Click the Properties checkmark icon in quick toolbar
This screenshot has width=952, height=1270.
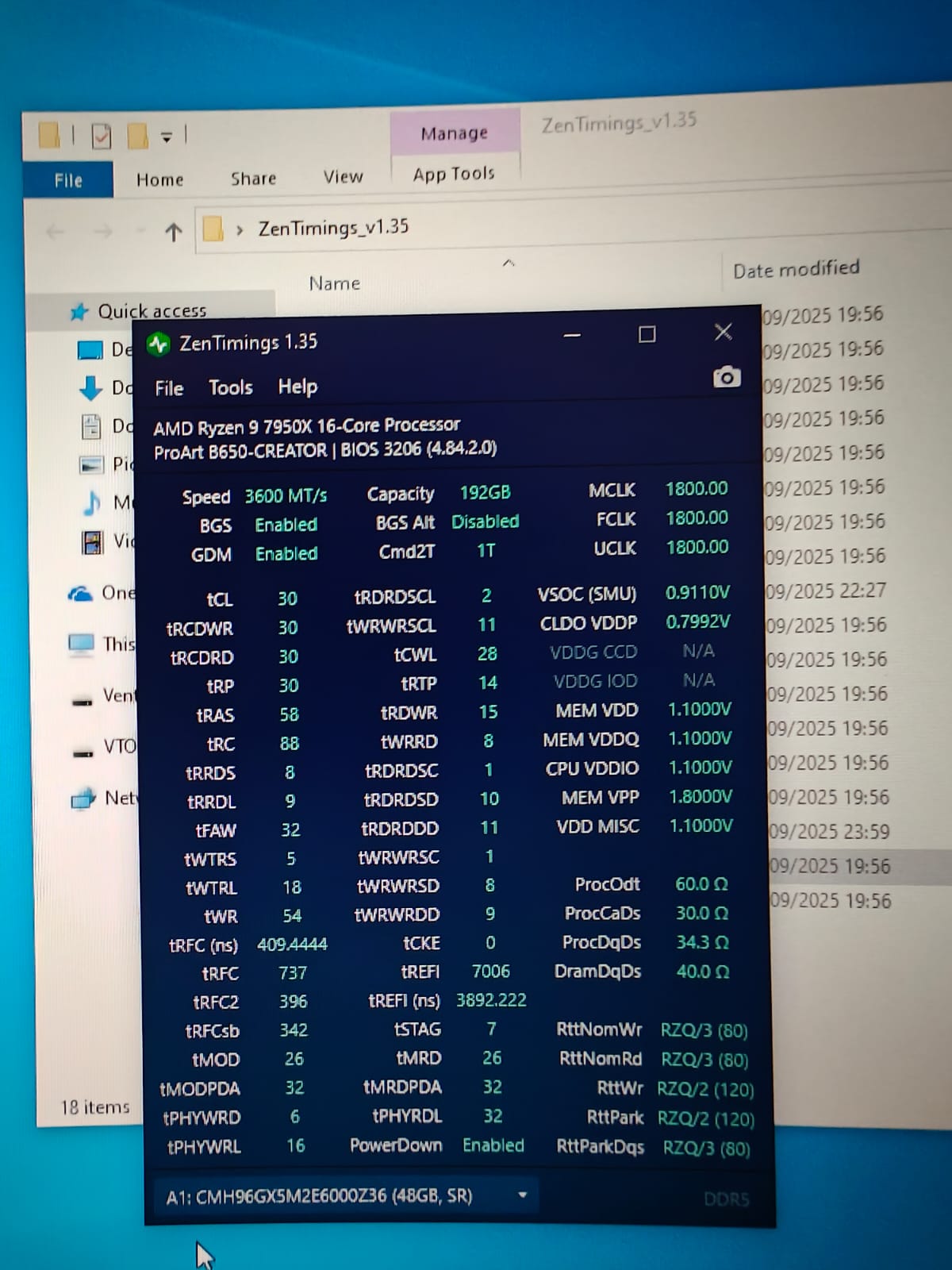[x=102, y=137]
